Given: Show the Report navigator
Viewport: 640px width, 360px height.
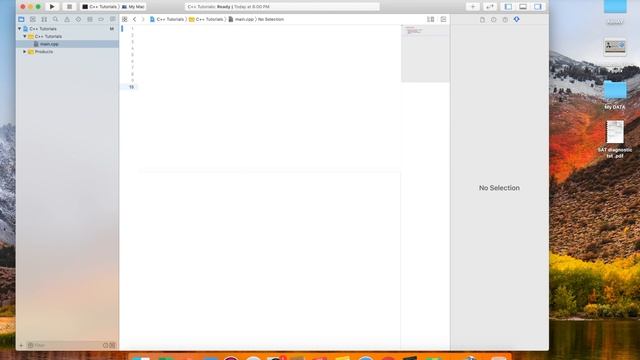Looking at the screenshot, I should 113,19.
